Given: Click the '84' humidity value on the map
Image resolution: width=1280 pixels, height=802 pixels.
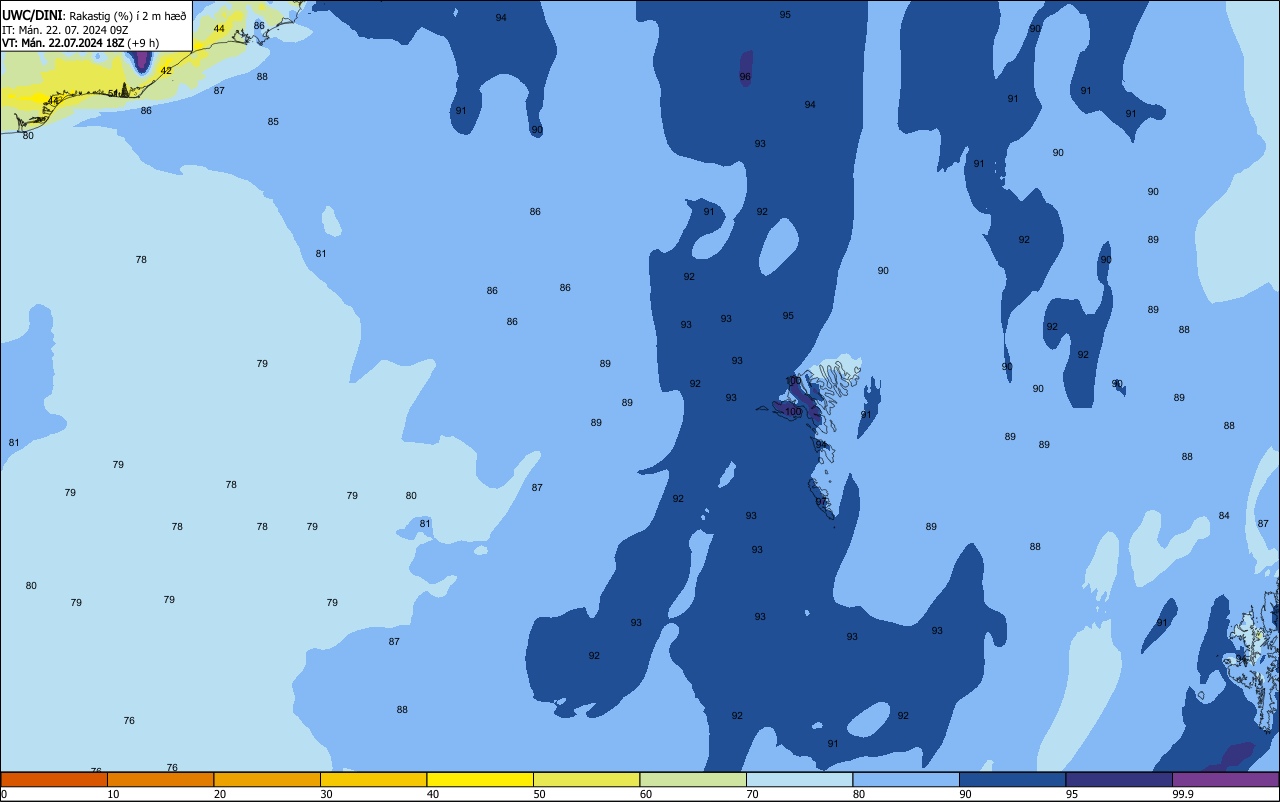Looking at the screenshot, I should [1224, 516].
